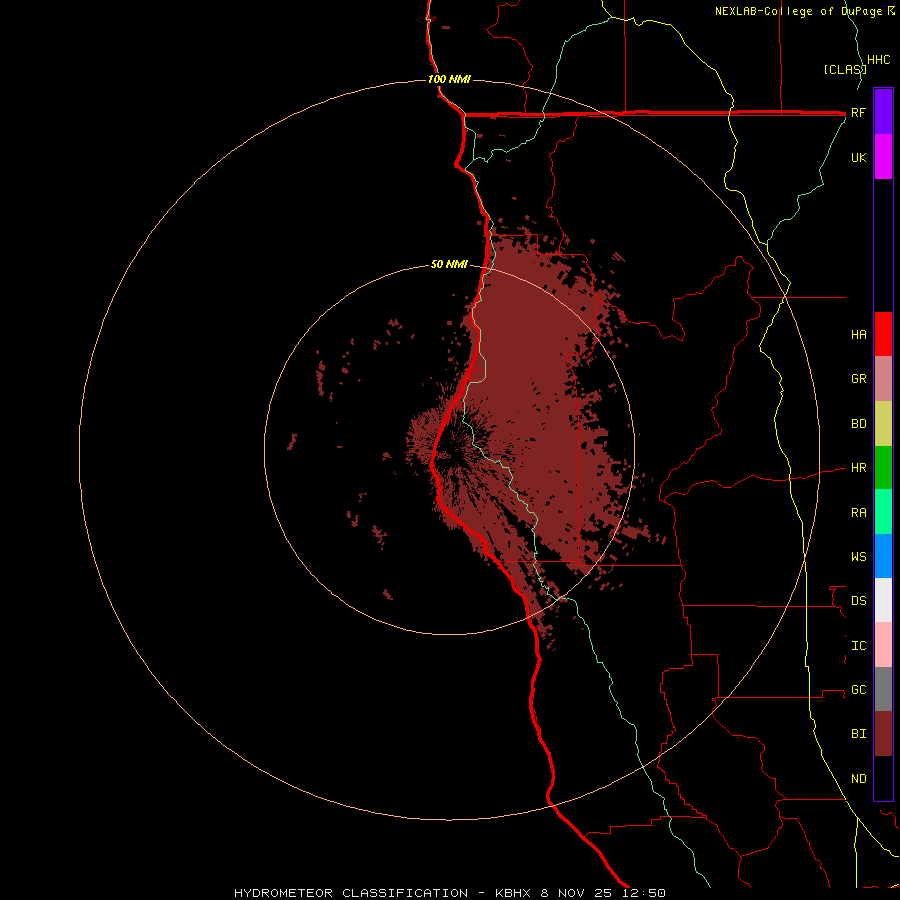Click the ND black legend swatch
900x900 pixels.
pos(883,778)
